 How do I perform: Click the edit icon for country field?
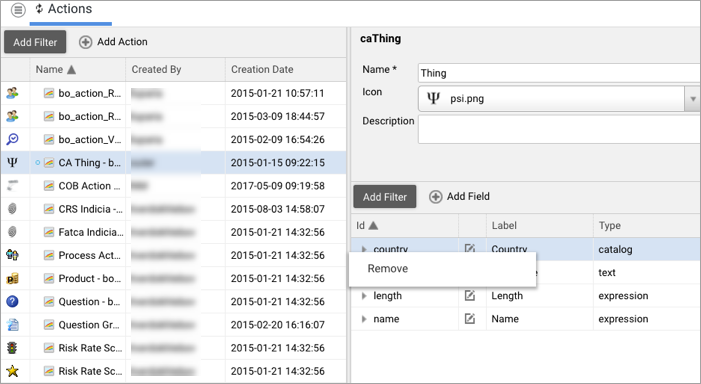470,248
